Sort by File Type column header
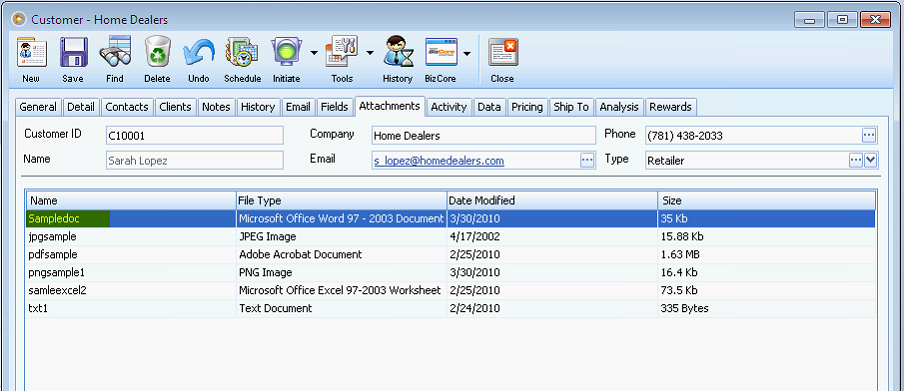This screenshot has width=905, height=392. pyautogui.click(x=342, y=201)
